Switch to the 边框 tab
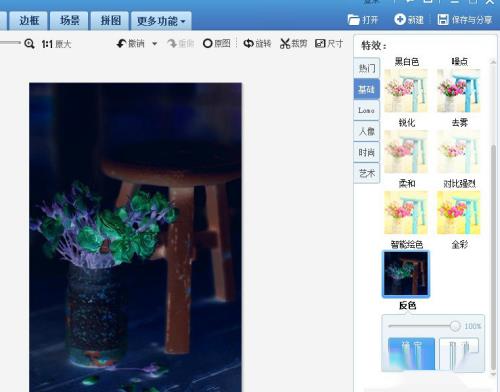The height and width of the screenshot is (392, 500). click(29, 21)
